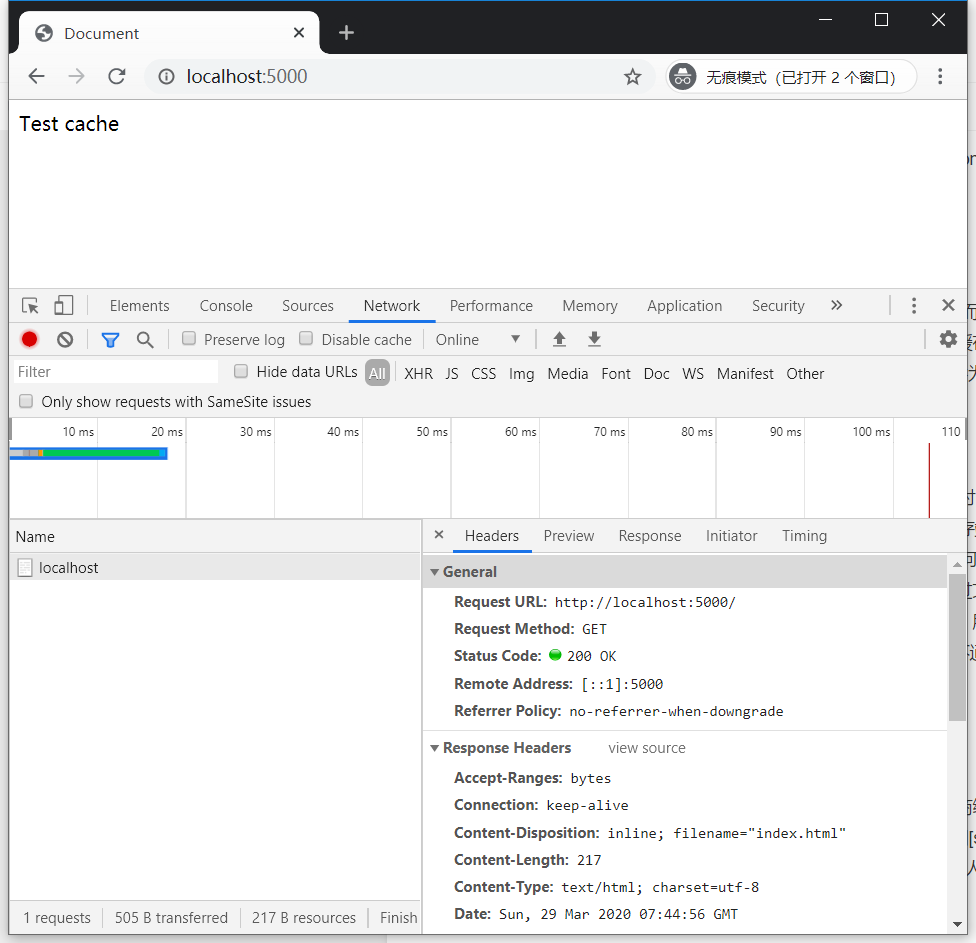Viewport: 976px width, 943px height.
Task: Switch to the Console panel
Action: (x=226, y=306)
